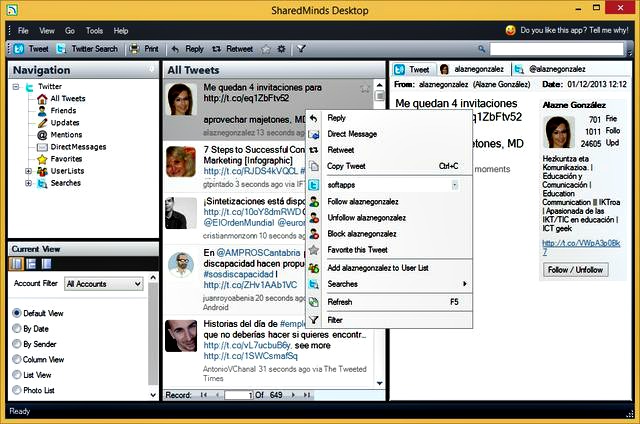Switch to the first Current View layout icon
640x424 pixels.
16,264
